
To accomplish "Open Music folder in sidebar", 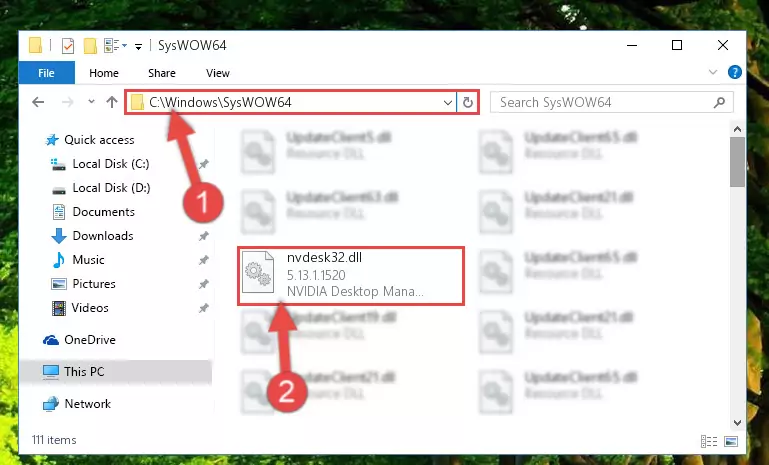I will [88, 260].
